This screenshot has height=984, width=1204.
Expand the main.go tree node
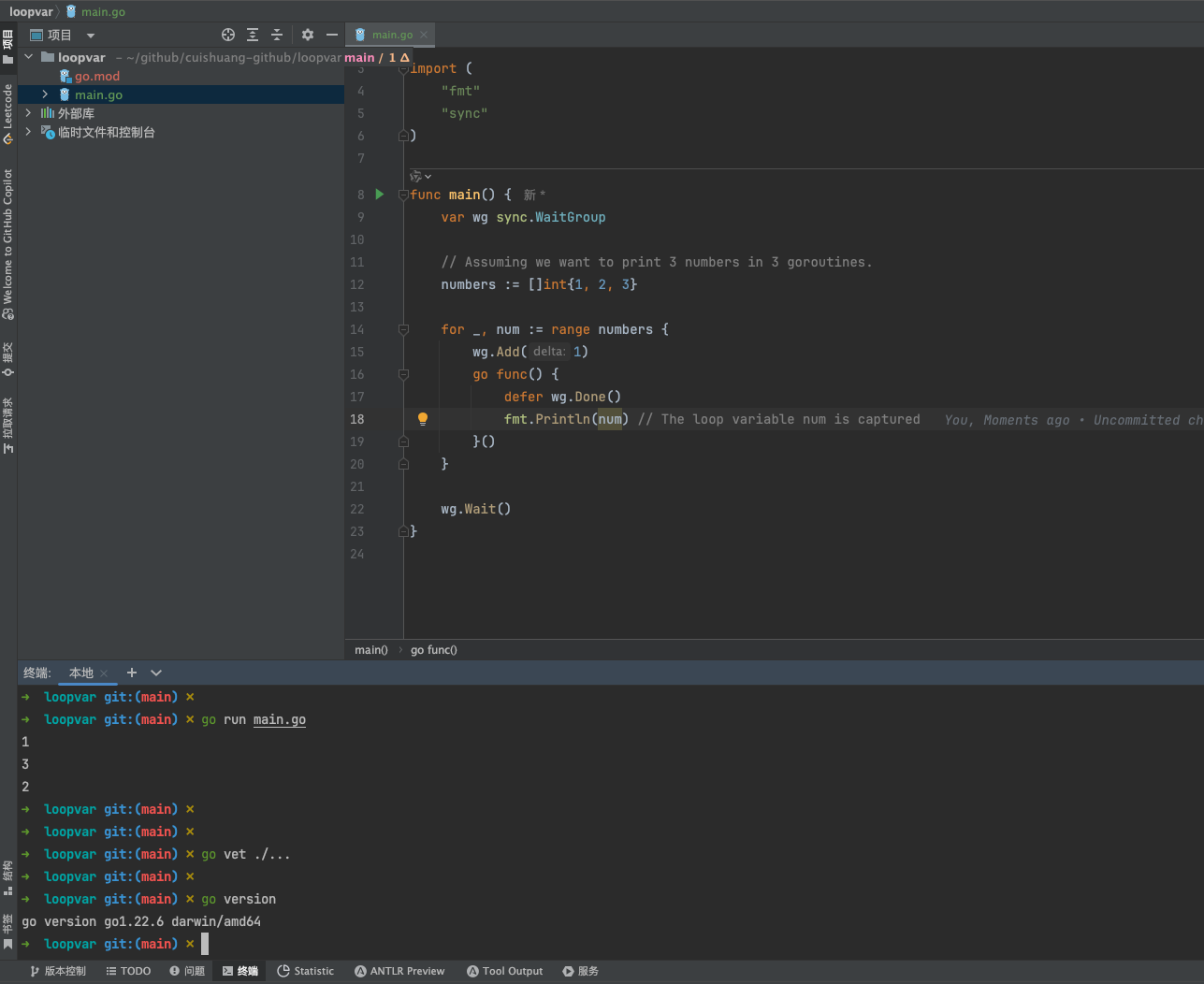[45, 94]
